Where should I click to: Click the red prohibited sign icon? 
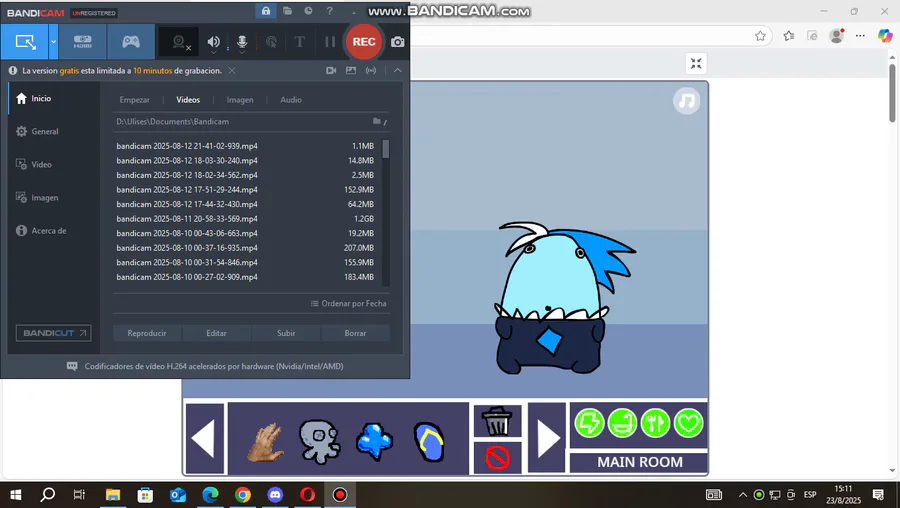point(497,457)
